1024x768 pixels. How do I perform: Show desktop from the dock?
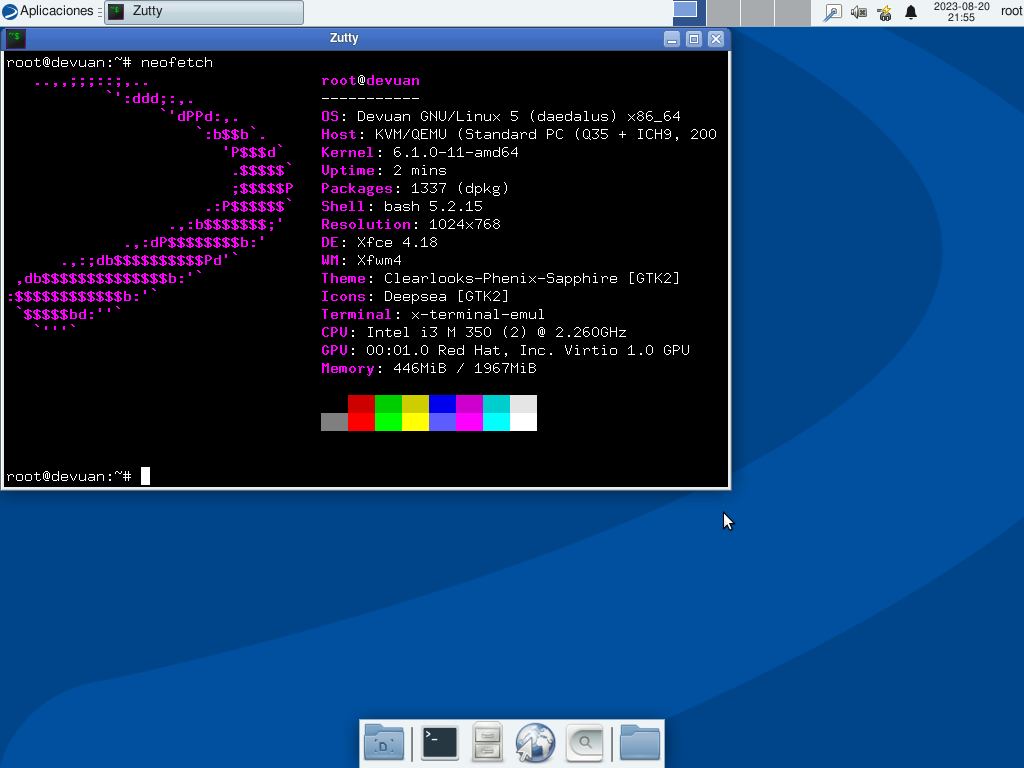(384, 743)
